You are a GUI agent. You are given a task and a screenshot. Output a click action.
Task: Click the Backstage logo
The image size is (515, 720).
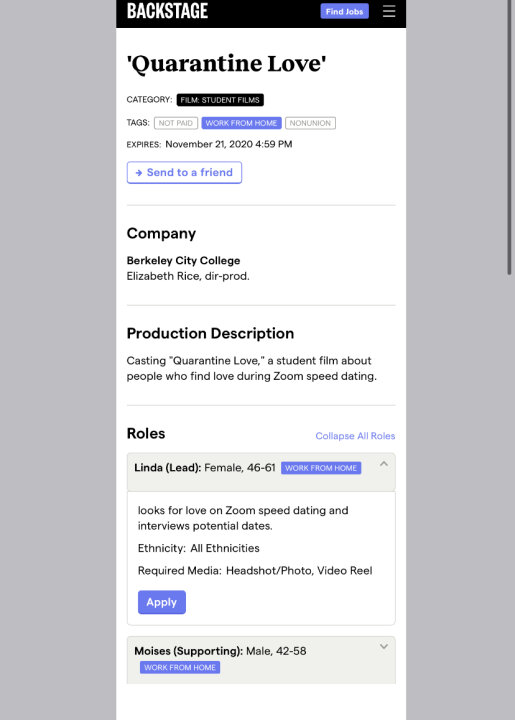pyautogui.click(x=167, y=11)
